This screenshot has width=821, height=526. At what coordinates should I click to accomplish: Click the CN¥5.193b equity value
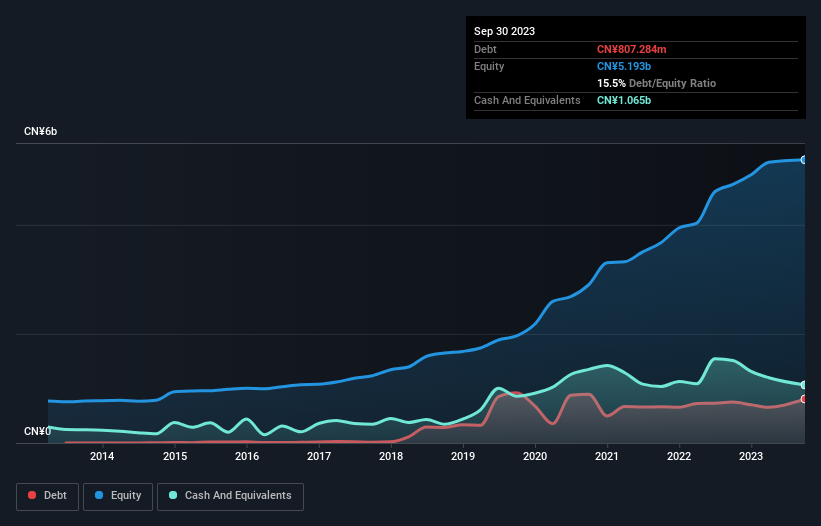click(624, 66)
